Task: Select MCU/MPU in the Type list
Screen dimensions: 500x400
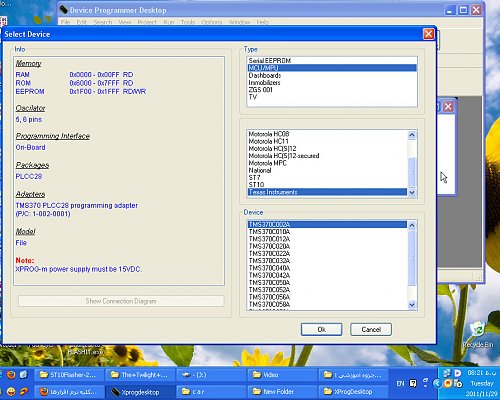Action: (x=332, y=68)
